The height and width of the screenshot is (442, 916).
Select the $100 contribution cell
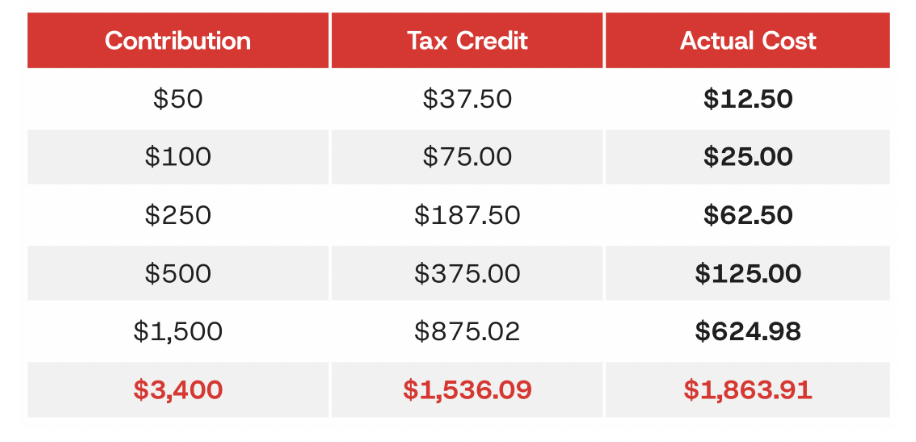coord(178,157)
